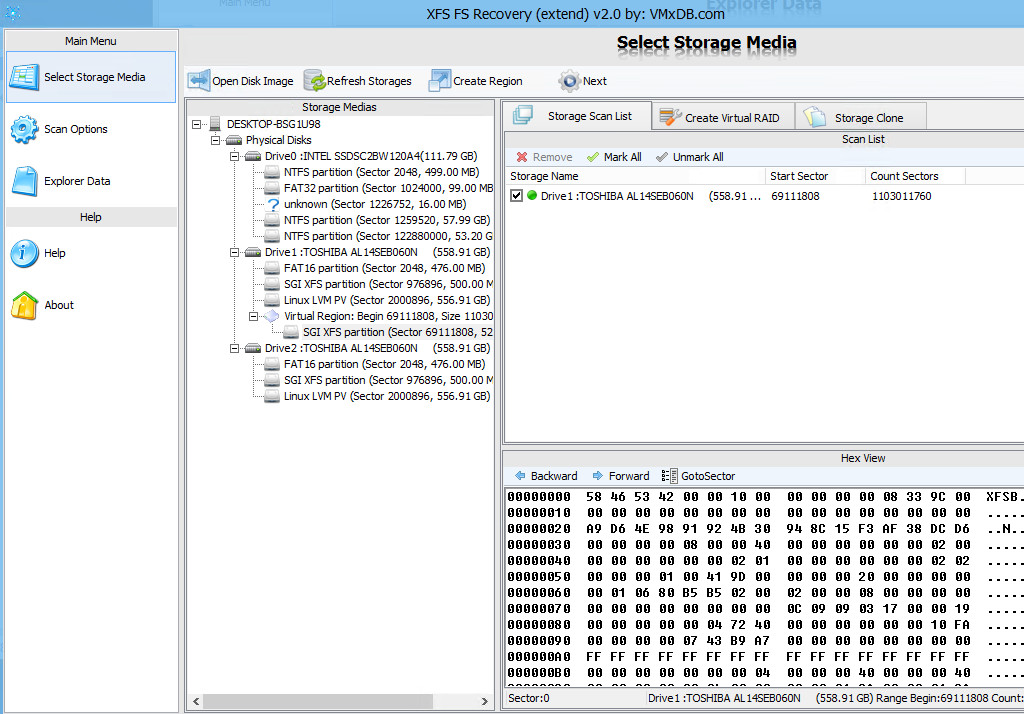
Task: Click the Sector:0 status bar entry
Action: pos(528,698)
